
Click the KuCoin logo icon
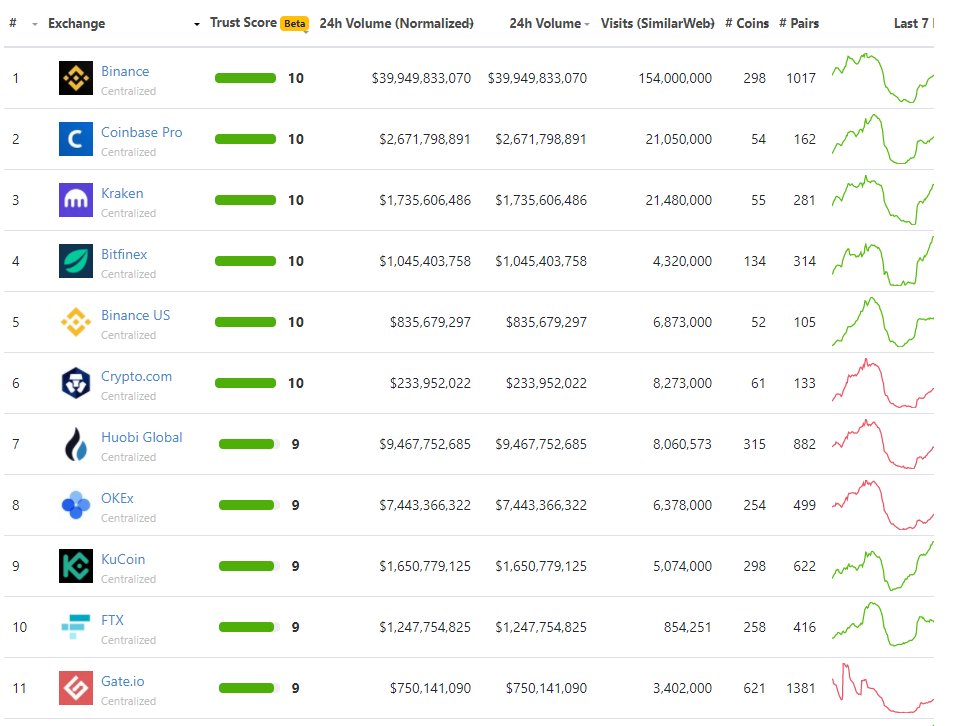tap(76, 566)
